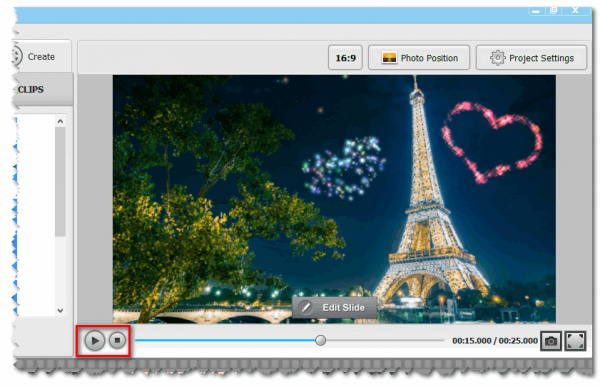
Task: Stop the slideshow preview
Action: click(x=117, y=340)
